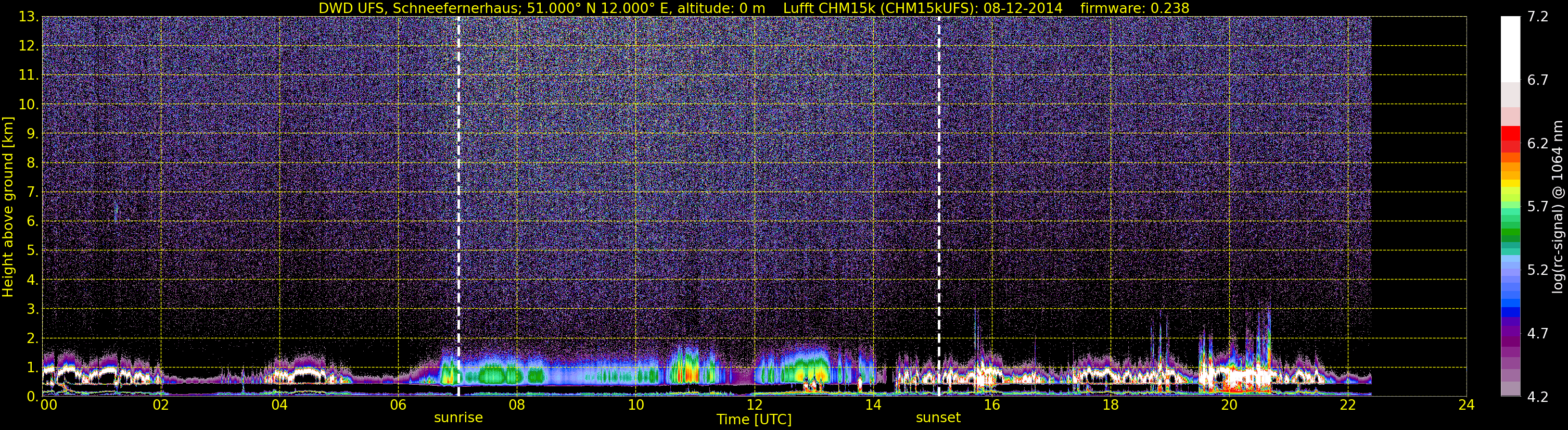Click the colorbar tick value 7.2

[1537, 17]
